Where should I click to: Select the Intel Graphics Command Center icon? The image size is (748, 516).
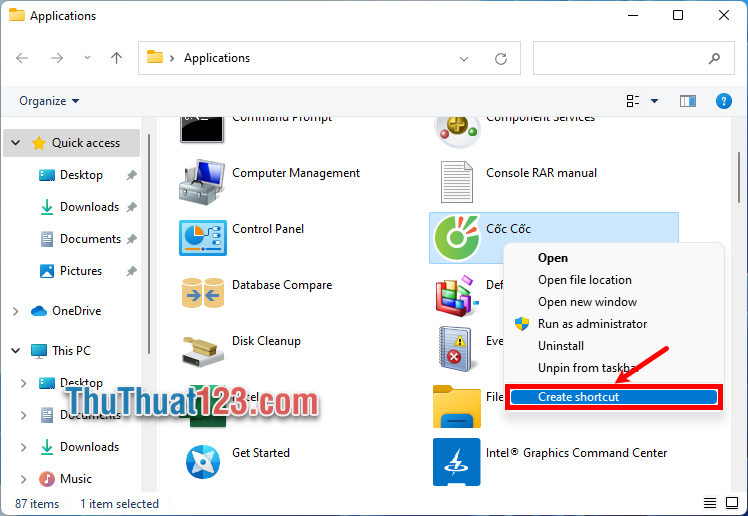(x=457, y=462)
